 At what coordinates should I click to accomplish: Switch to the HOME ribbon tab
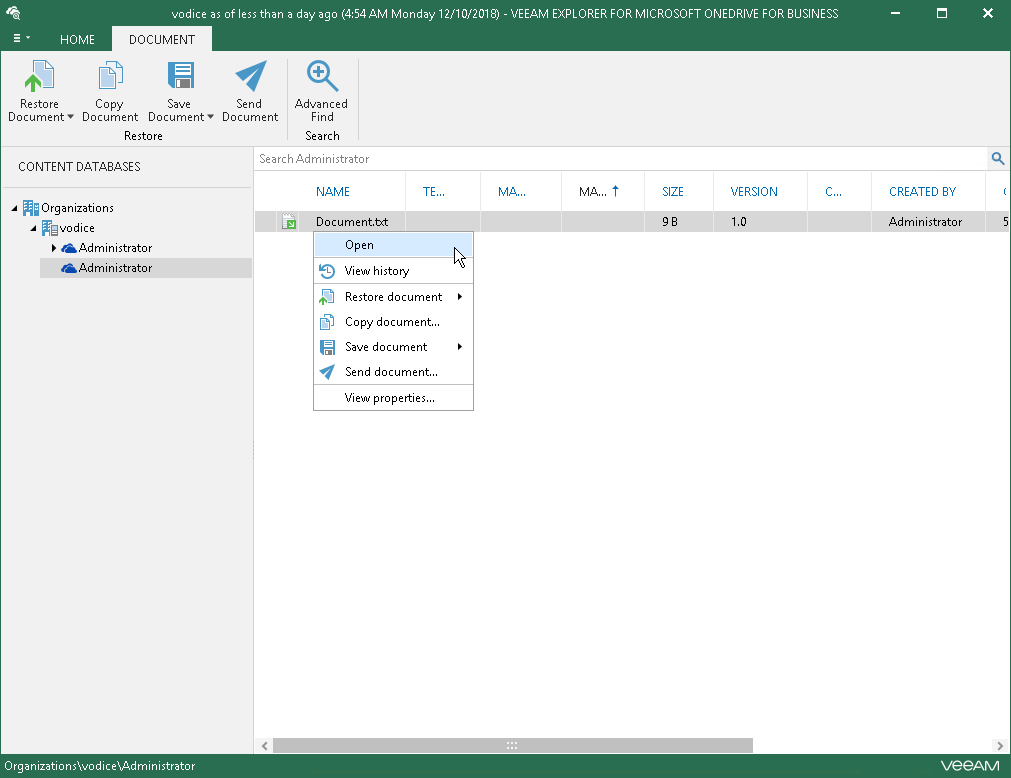(x=77, y=39)
